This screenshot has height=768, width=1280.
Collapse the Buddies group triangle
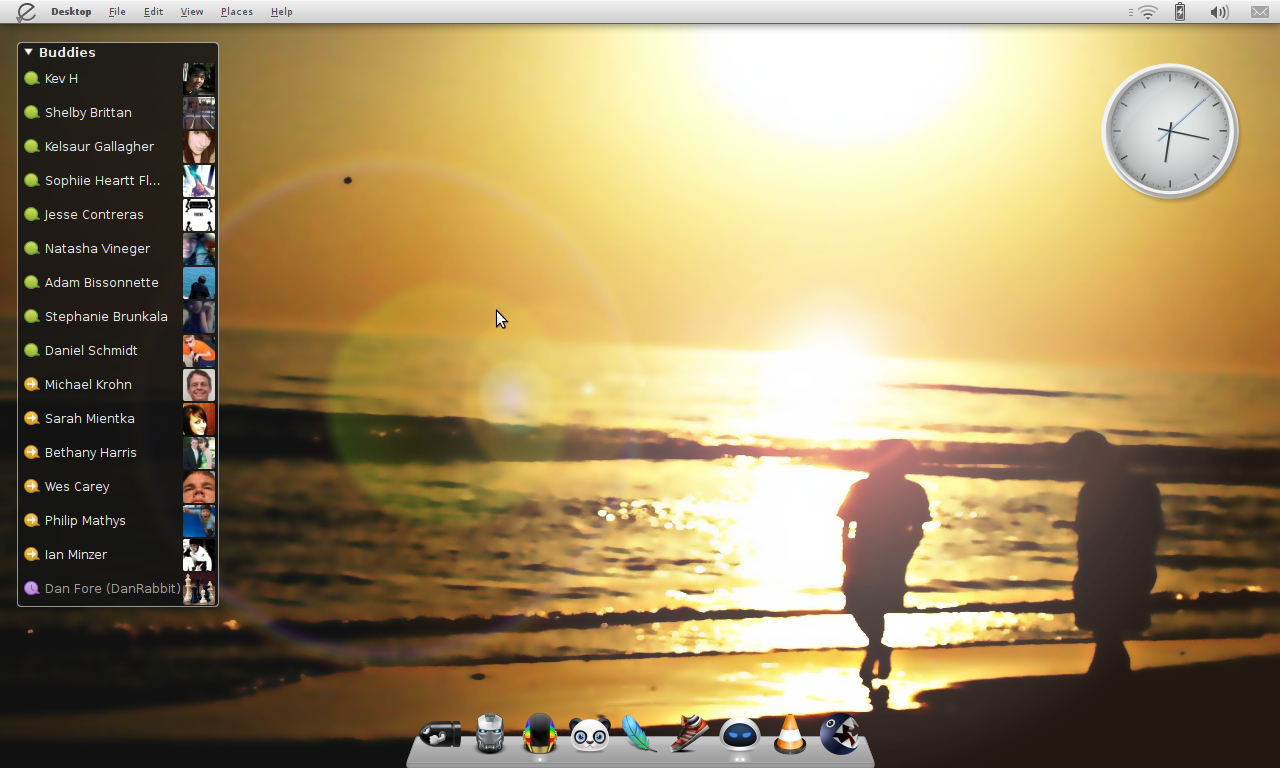click(29, 52)
